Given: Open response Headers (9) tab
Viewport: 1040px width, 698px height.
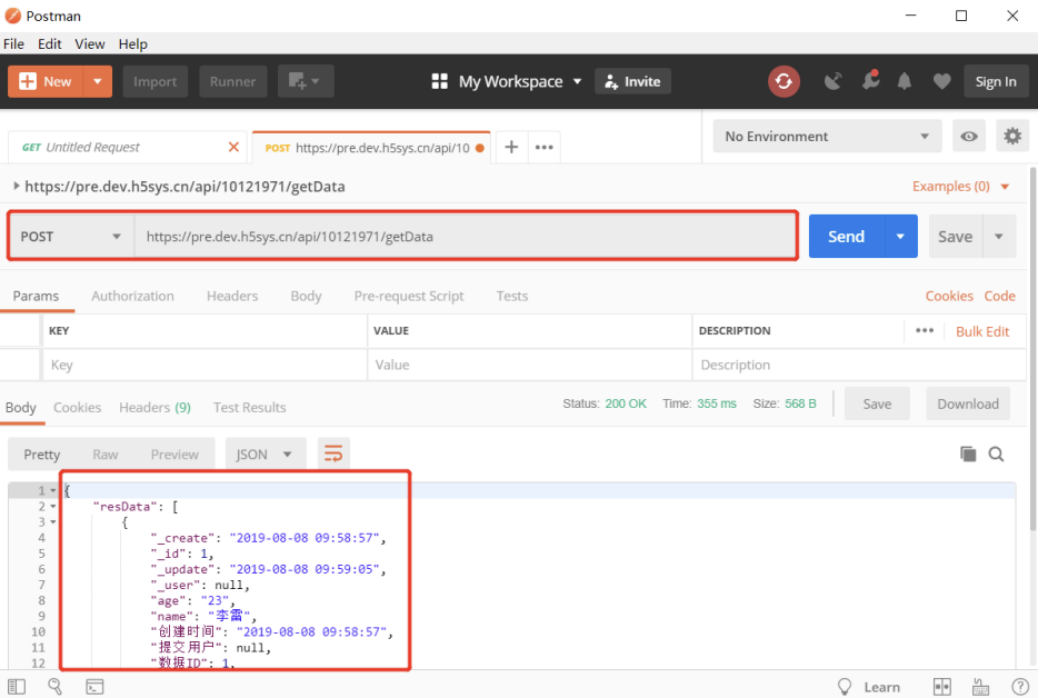Looking at the screenshot, I should click(x=155, y=407).
